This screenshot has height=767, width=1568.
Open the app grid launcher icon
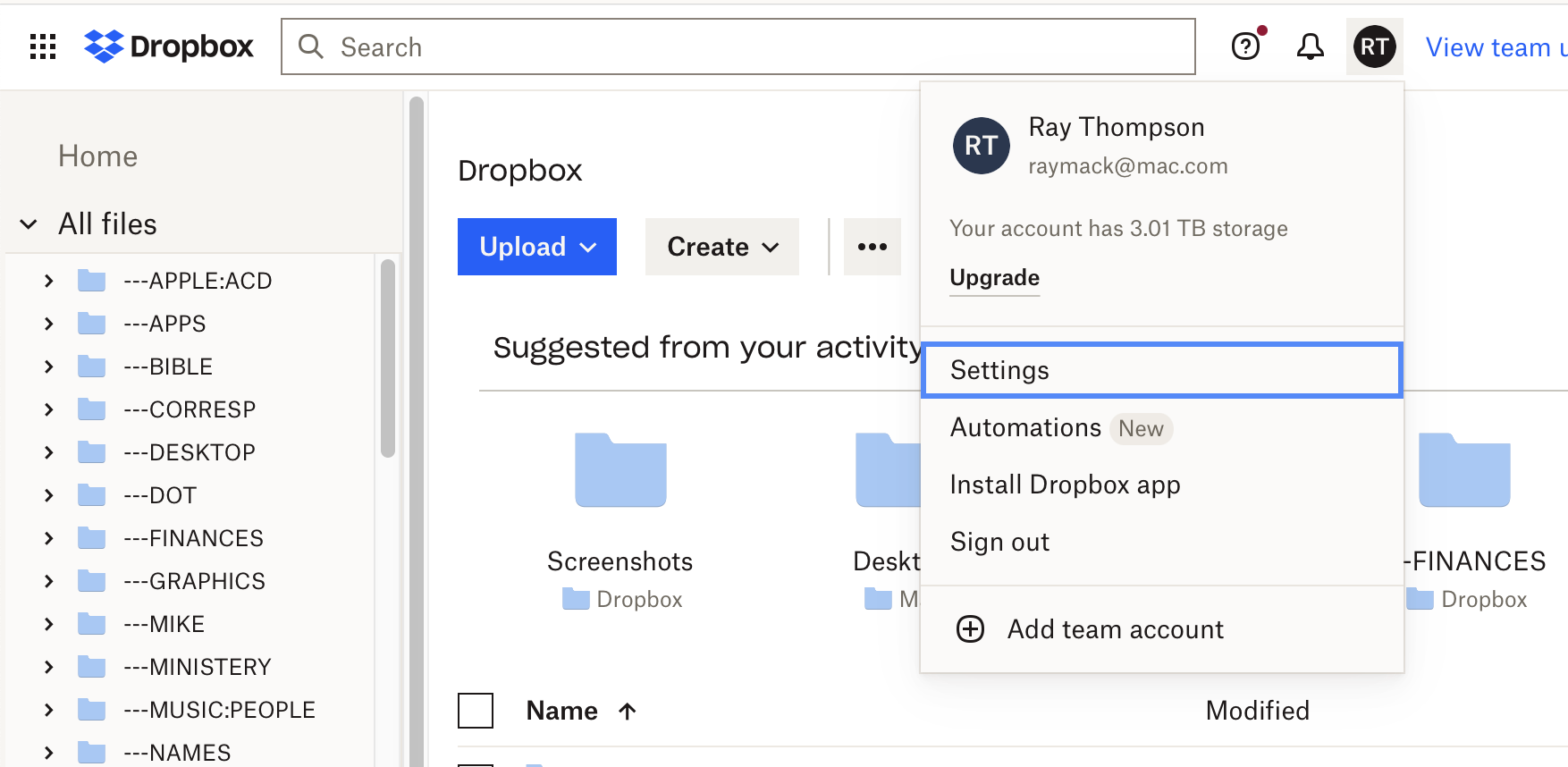pos(43,46)
